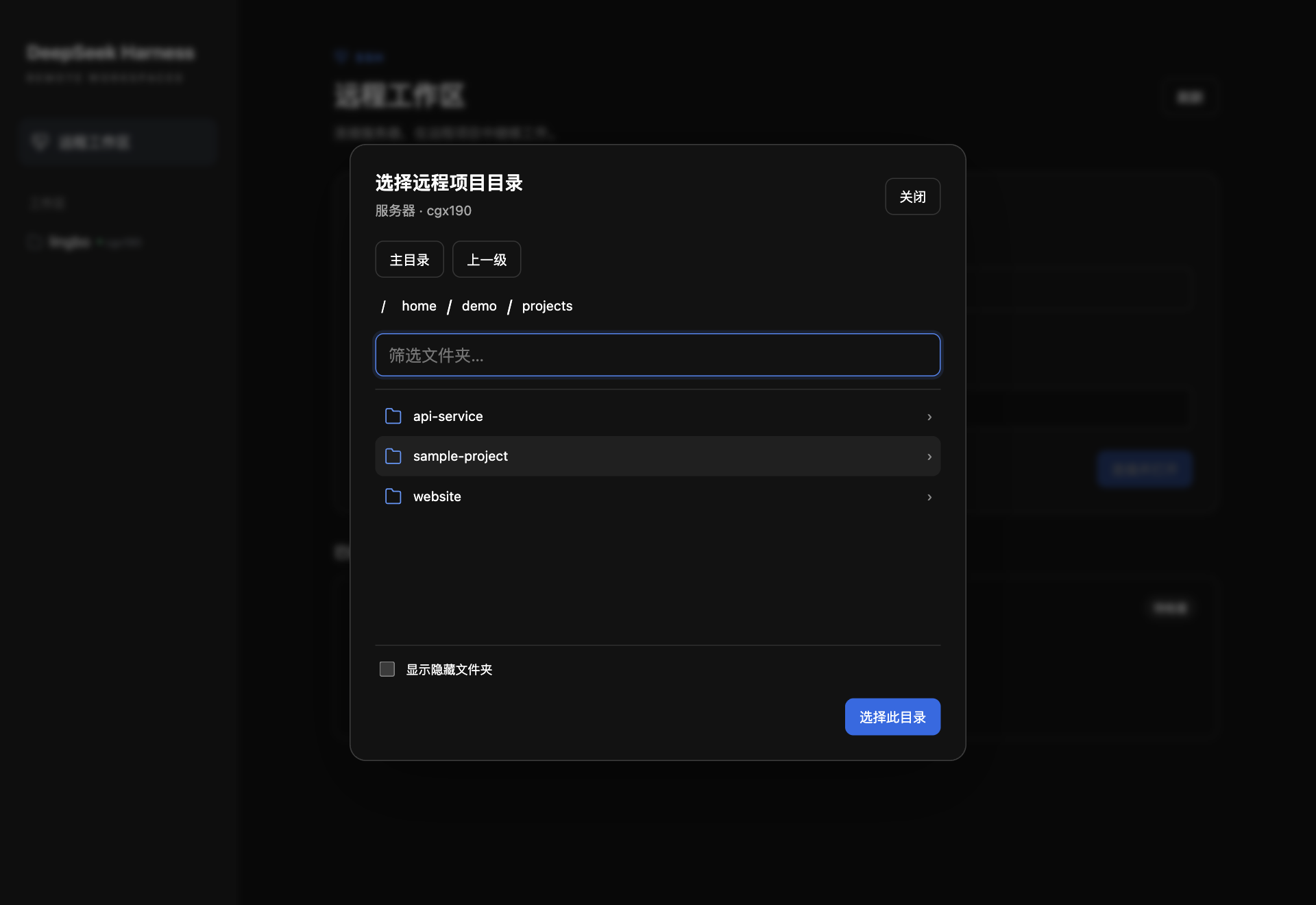Click the sample-project folder icon
Screen dimensions: 1316x905
tap(393, 456)
